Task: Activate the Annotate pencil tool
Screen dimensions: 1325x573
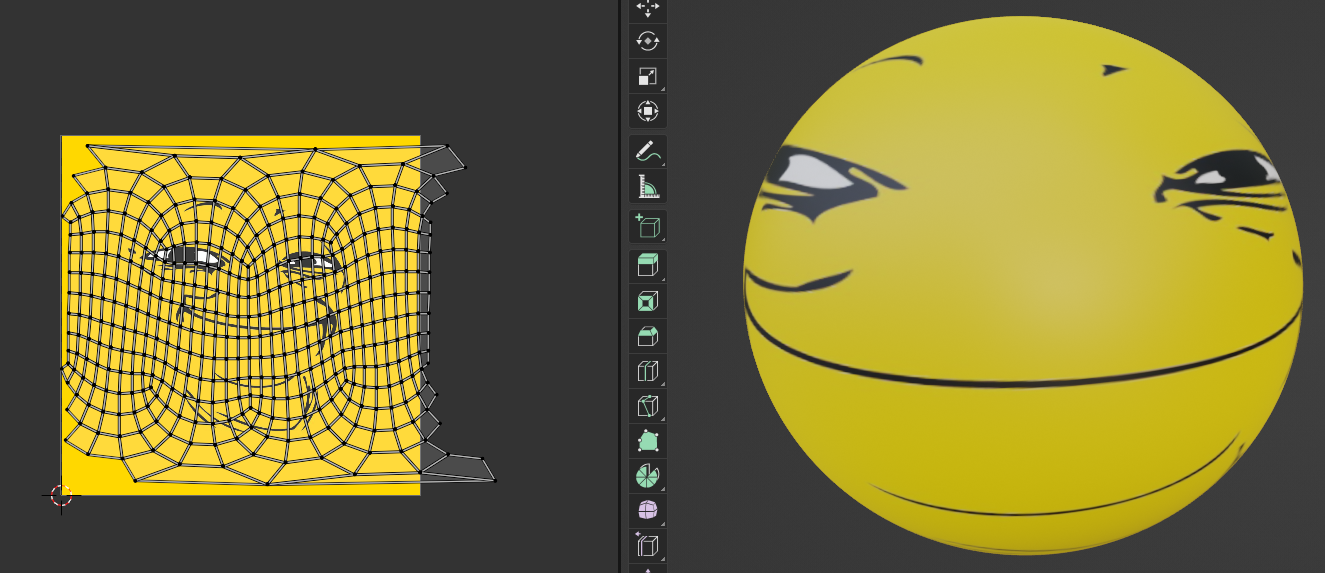Action: click(x=647, y=152)
